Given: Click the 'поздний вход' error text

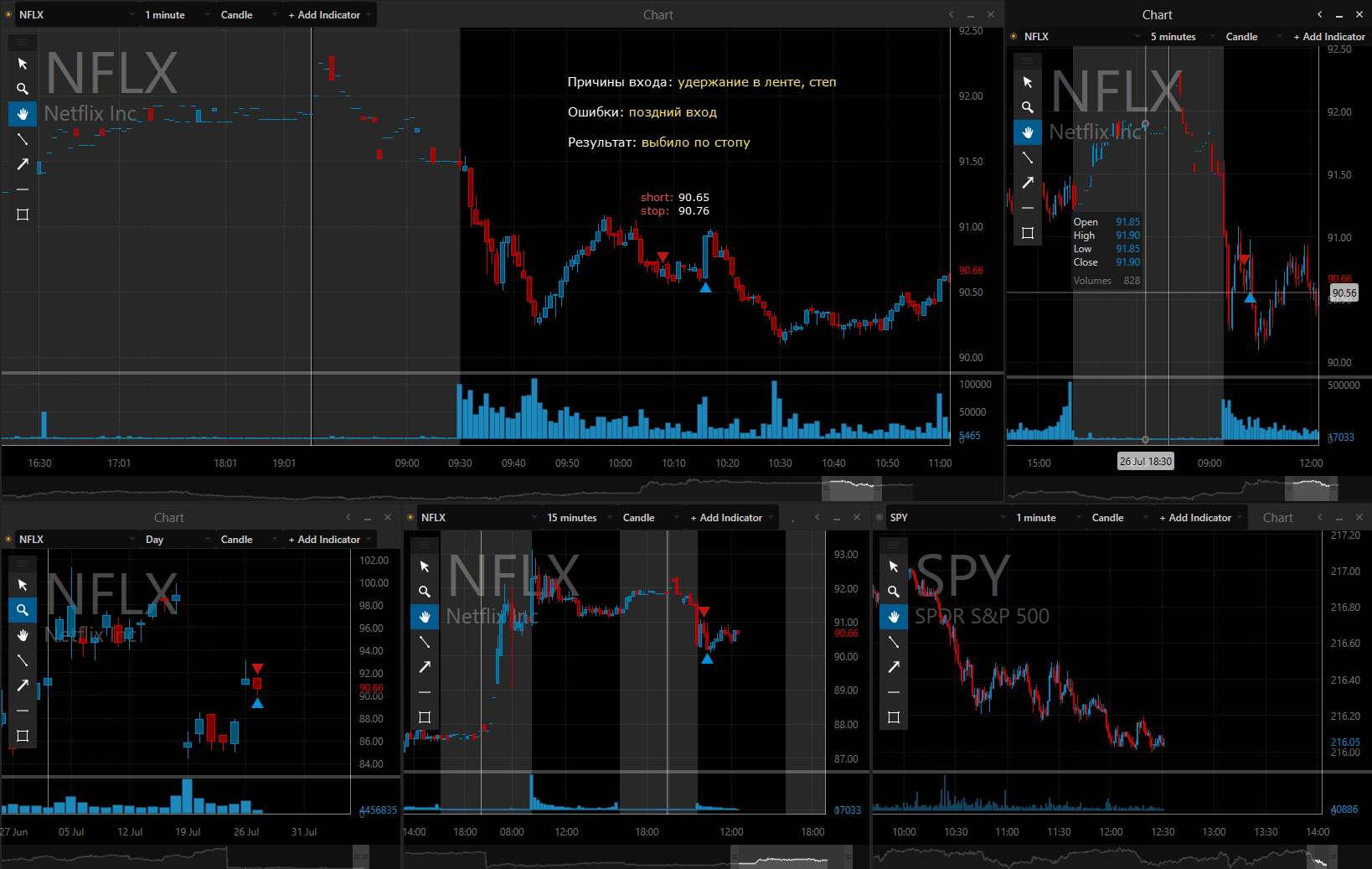Looking at the screenshot, I should (673, 112).
